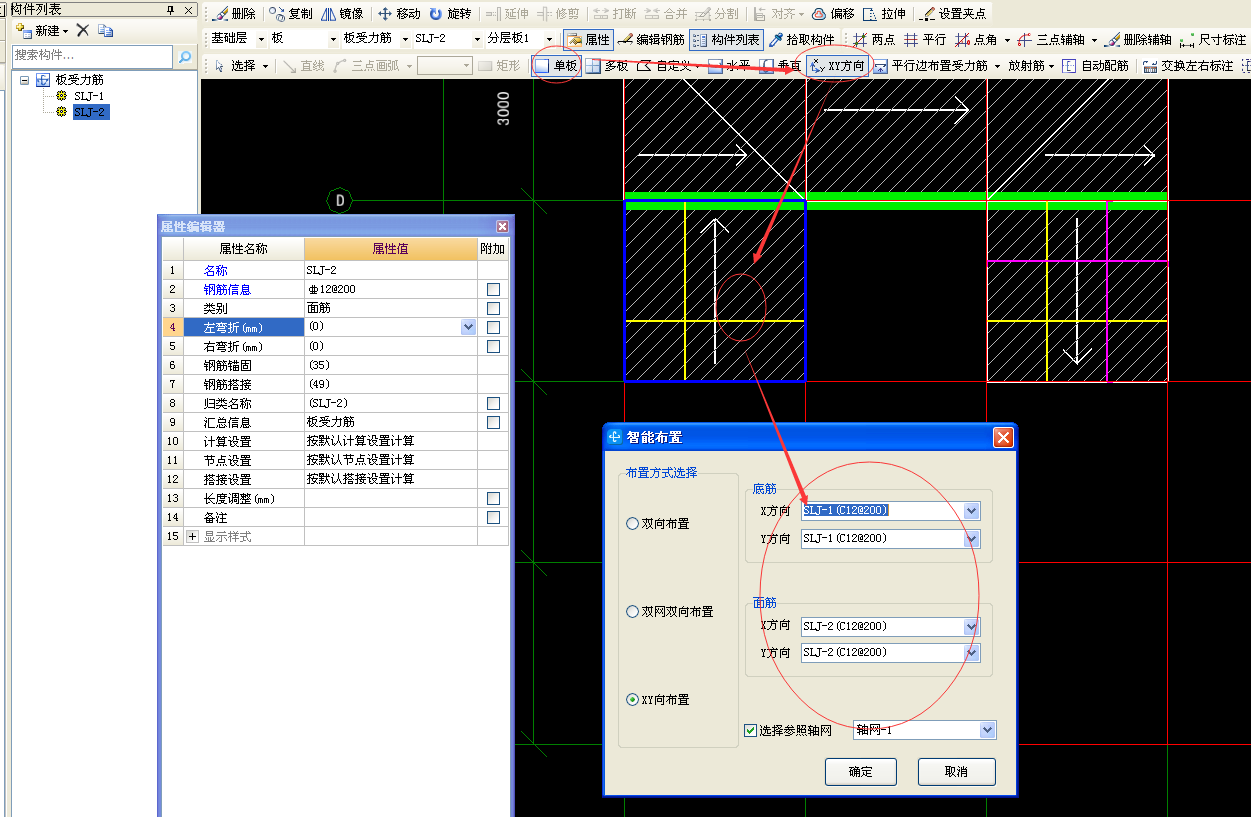Select 拾取构件 (Pick component) tool
The height and width of the screenshot is (817, 1251).
(801, 40)
